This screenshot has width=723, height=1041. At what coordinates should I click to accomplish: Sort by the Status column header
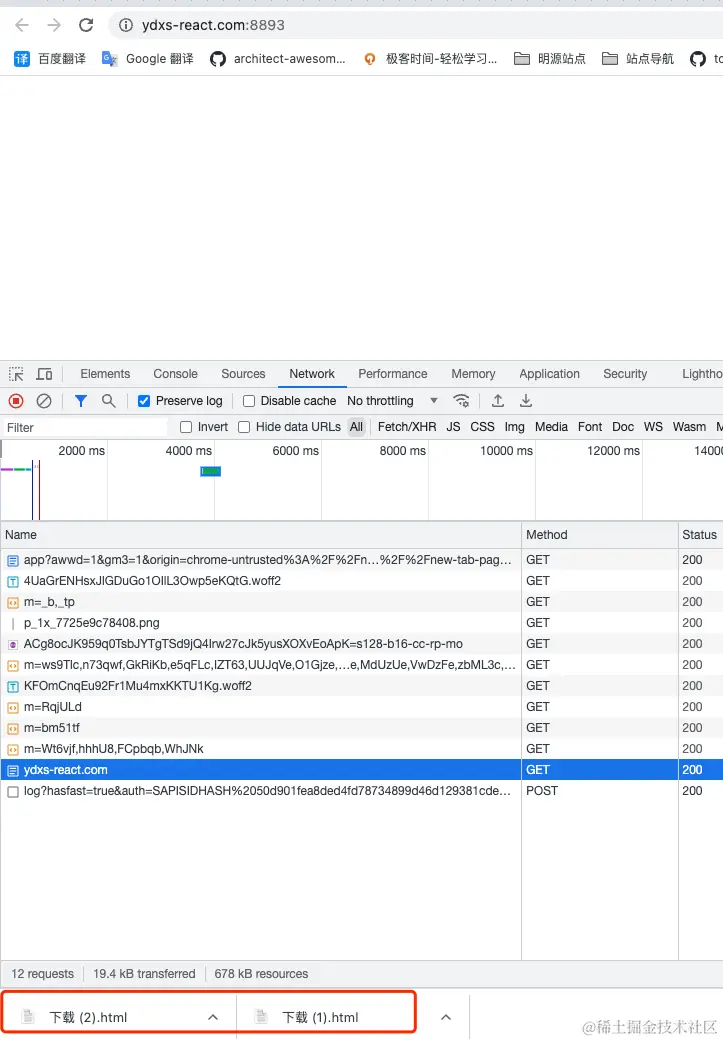point(700,535)
